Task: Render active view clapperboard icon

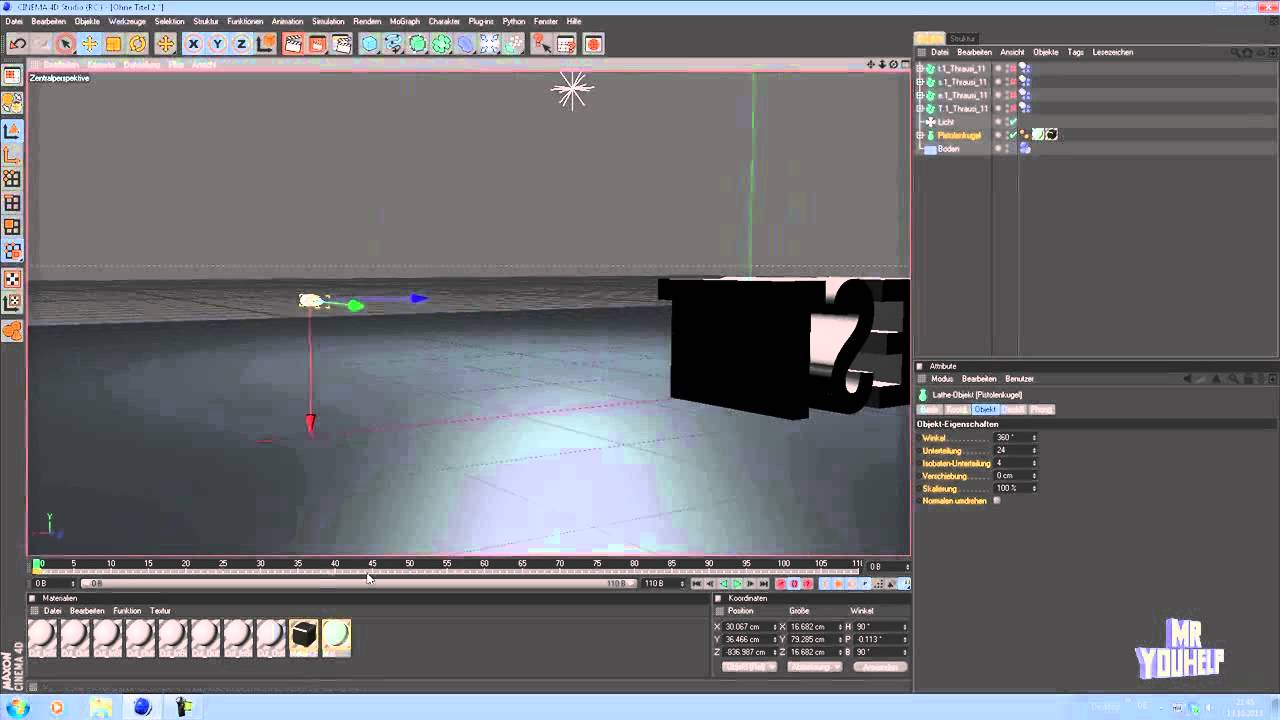Action: tap(293, 44)
